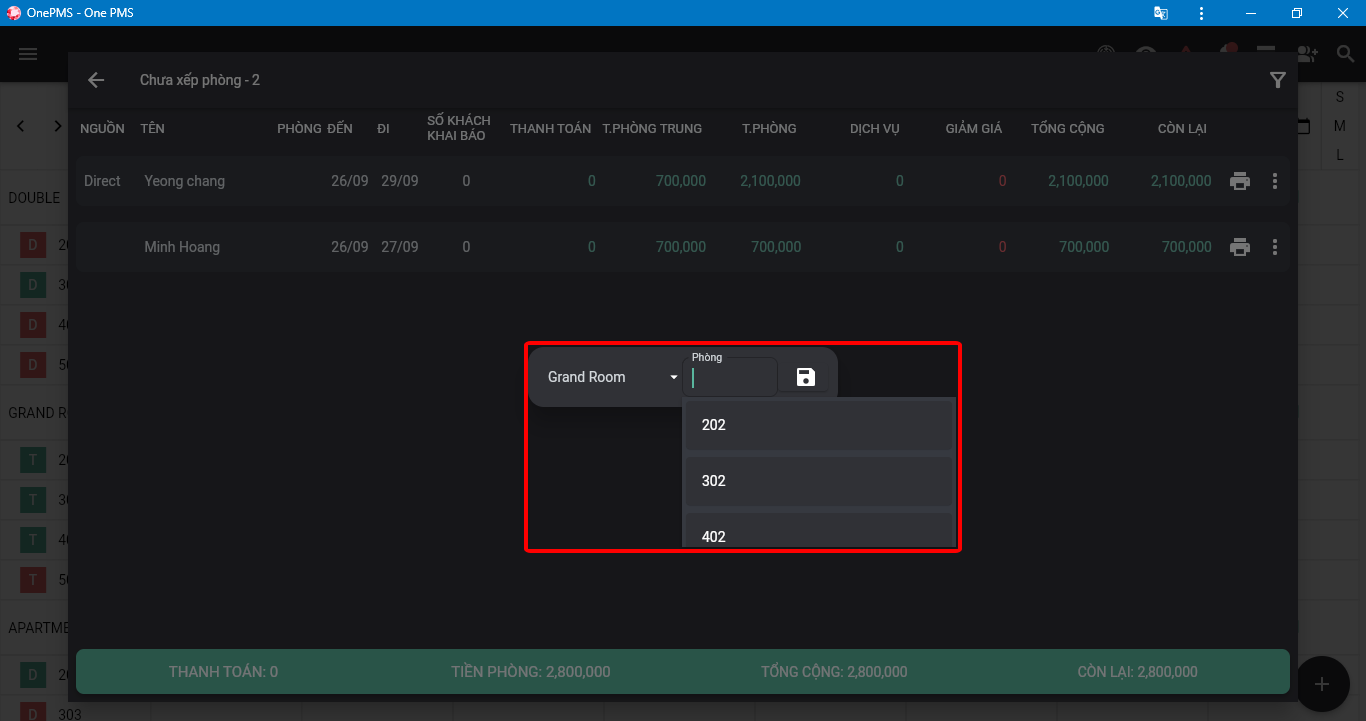Viewport: 1366px width, 721px height.
Task: Click footer CÒN LẠI: 2,800,000
Action: pyautogui.click(x=1137, y=672)
